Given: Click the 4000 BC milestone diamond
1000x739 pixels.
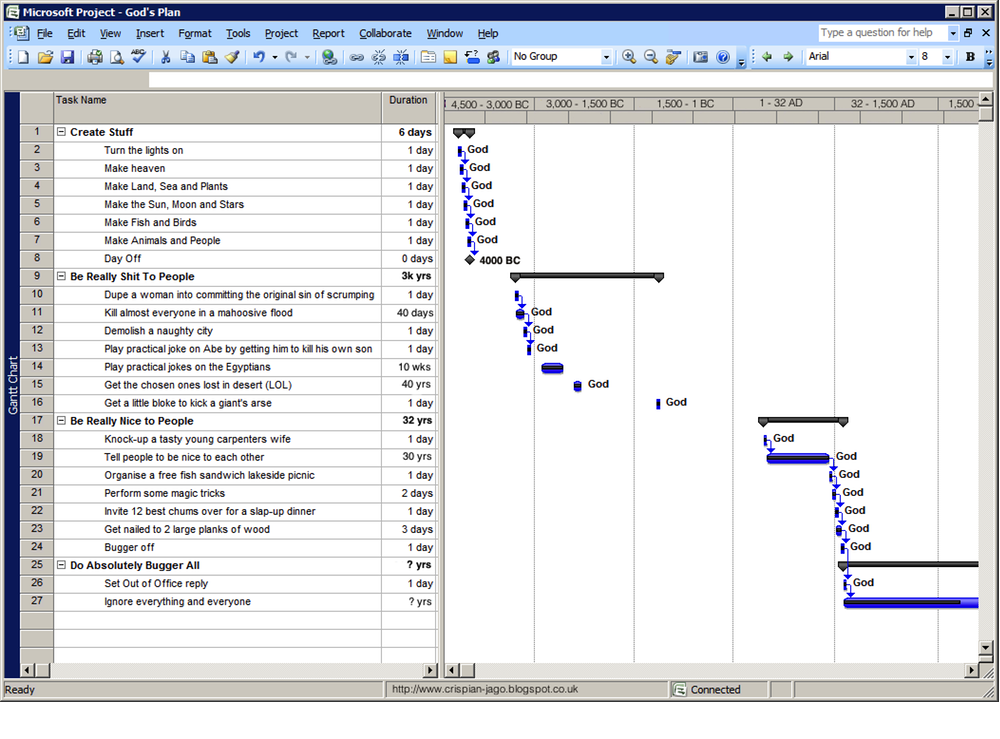Looking at the screenshot, I should coord(470,260).
